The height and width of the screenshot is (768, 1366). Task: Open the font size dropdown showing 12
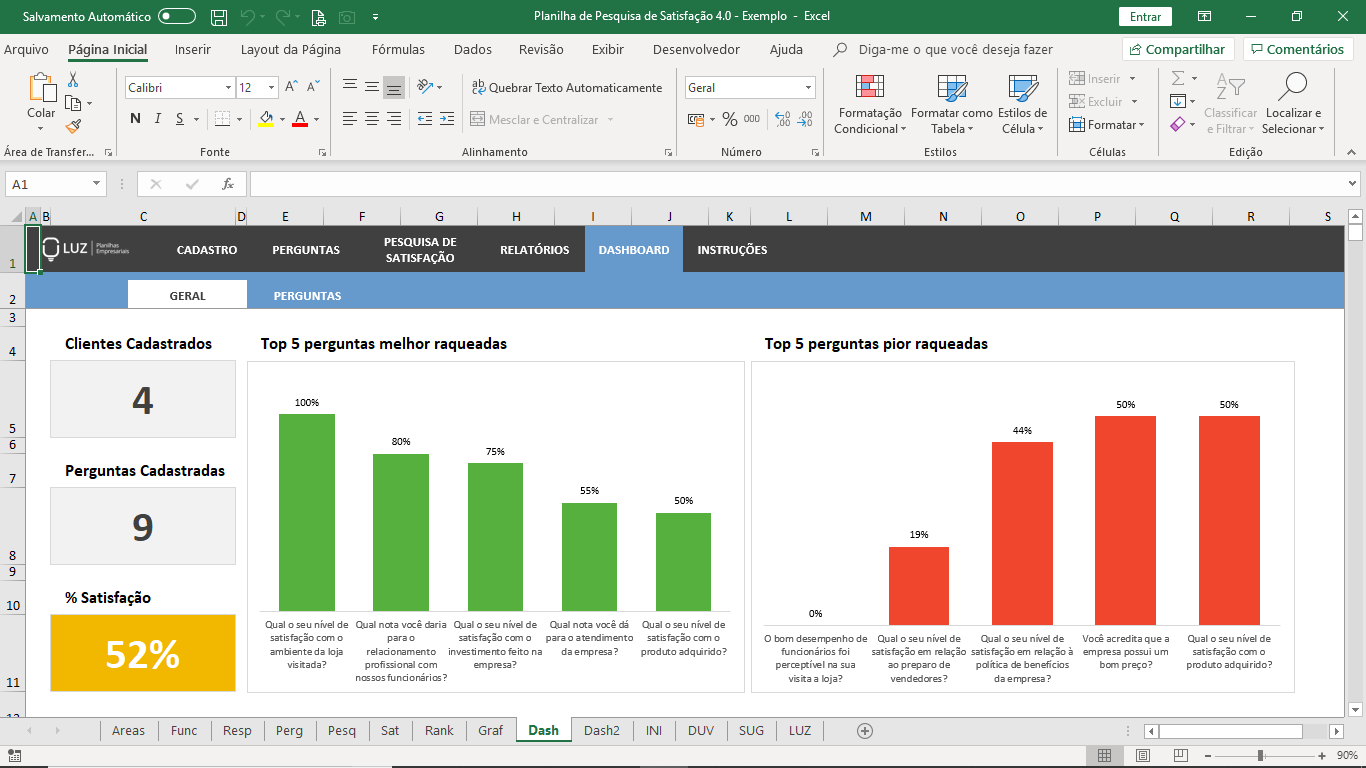click(272, 88)
